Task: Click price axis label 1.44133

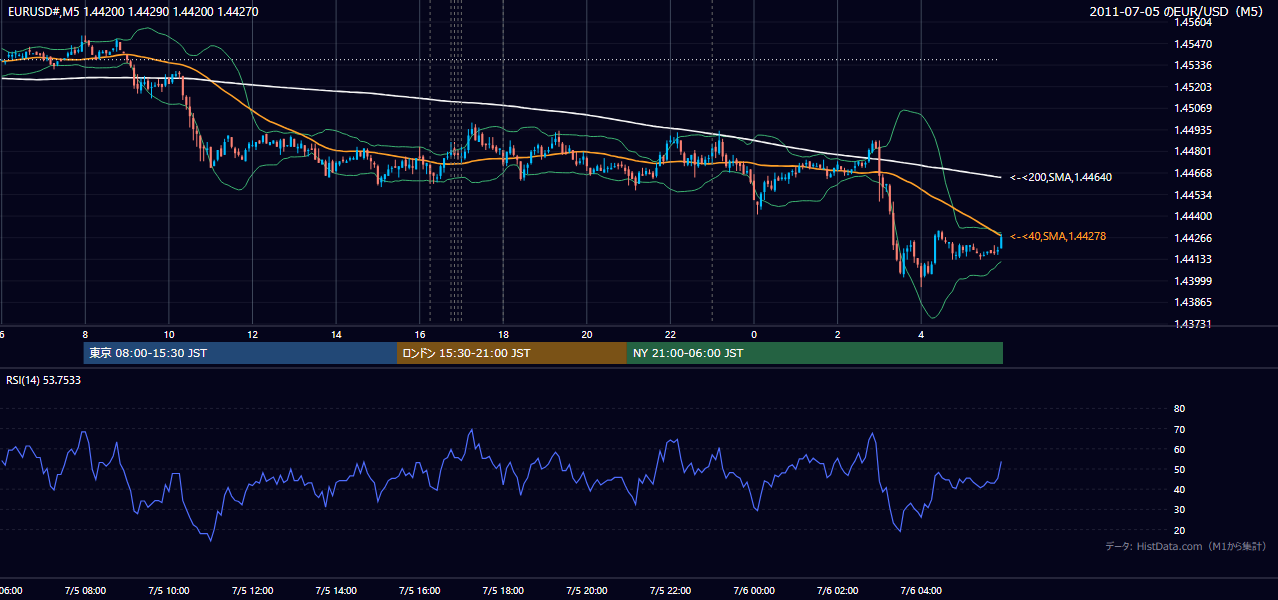Action: click(x=1194, y=259)
